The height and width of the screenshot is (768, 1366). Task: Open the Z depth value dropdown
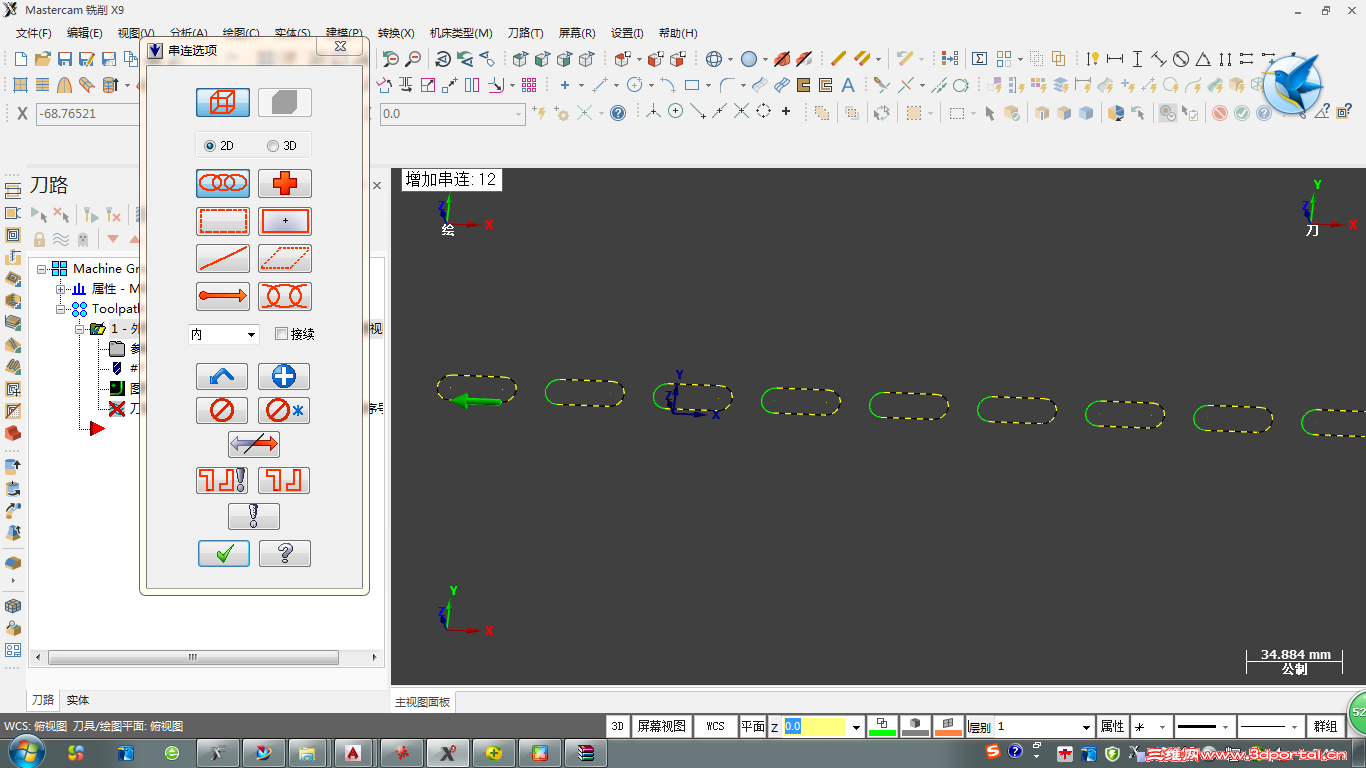pos(856,727)
